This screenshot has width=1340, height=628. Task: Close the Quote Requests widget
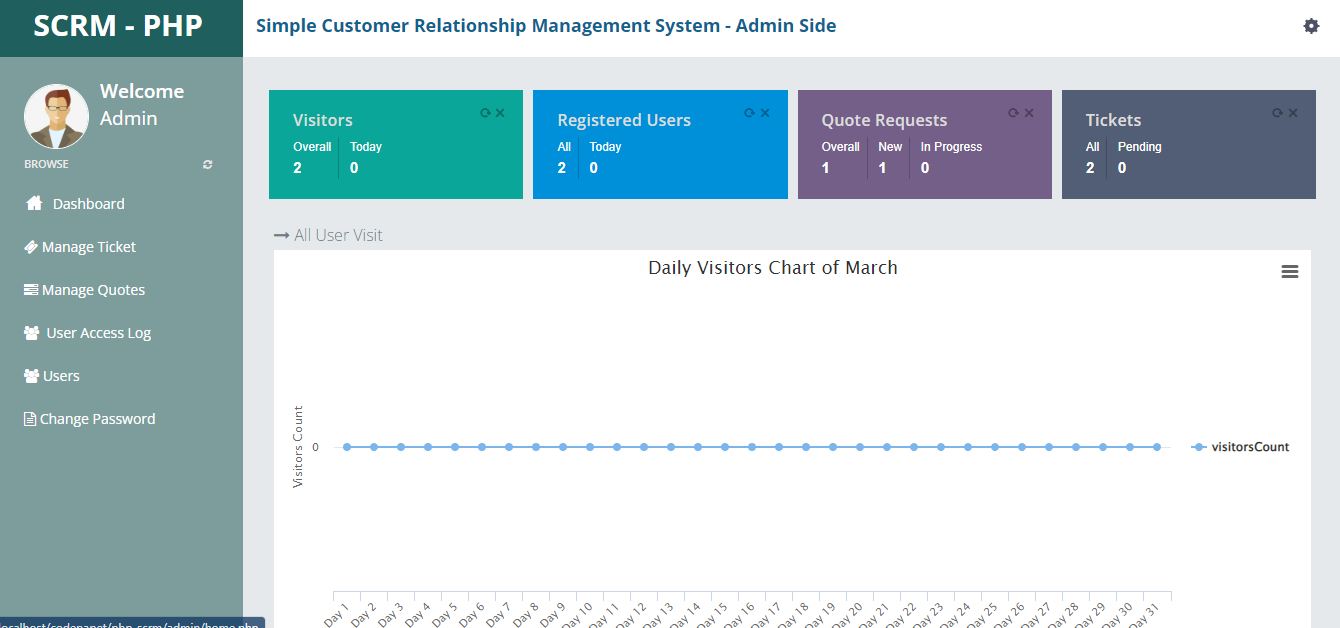pos(1030,112)
